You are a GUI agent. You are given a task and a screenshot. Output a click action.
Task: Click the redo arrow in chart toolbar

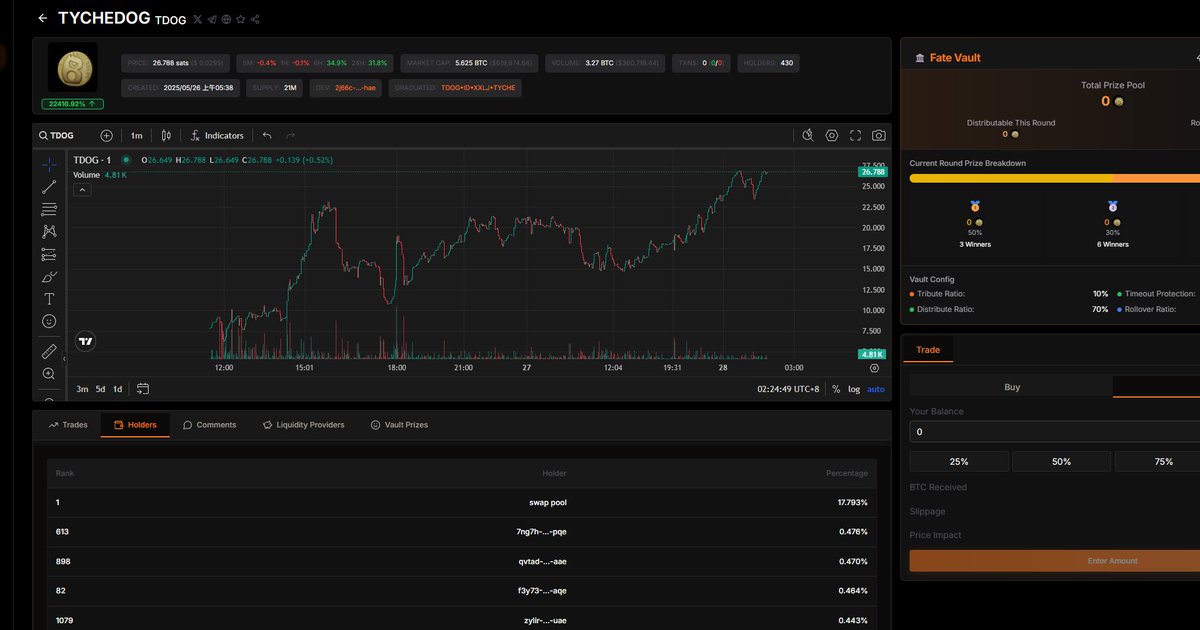[290, 136]
